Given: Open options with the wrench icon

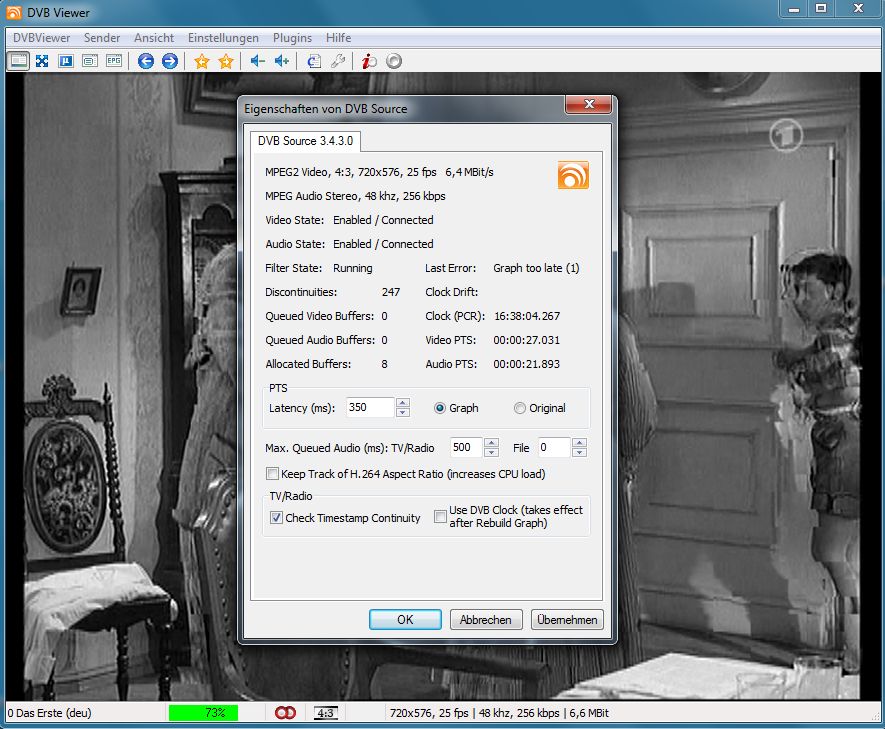Looking at the screenshot, I should (338, 60).
